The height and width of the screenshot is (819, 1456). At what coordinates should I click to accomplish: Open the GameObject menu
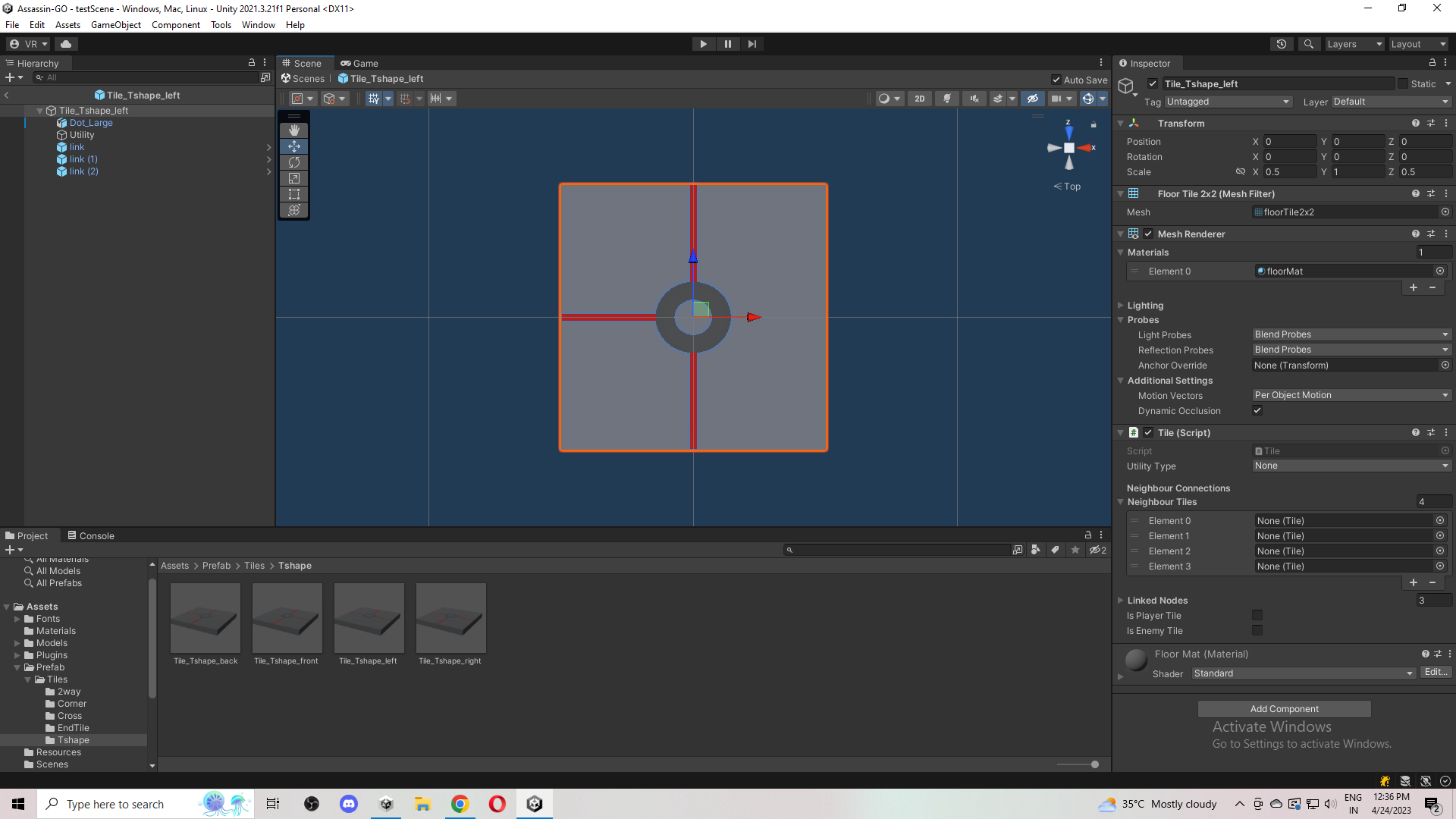[x=116, y=25]
